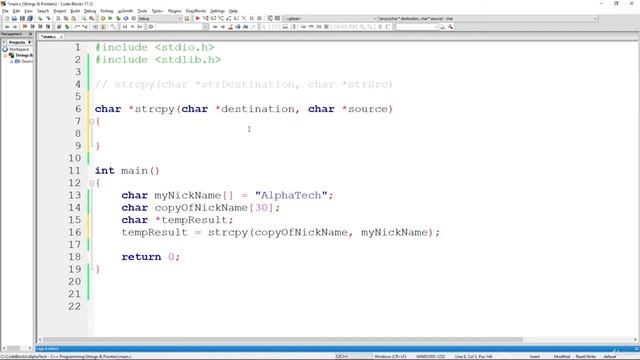This screenshot has width=640, height=360.
Task: Open the Build menu
Action: [x=75, y=11]
